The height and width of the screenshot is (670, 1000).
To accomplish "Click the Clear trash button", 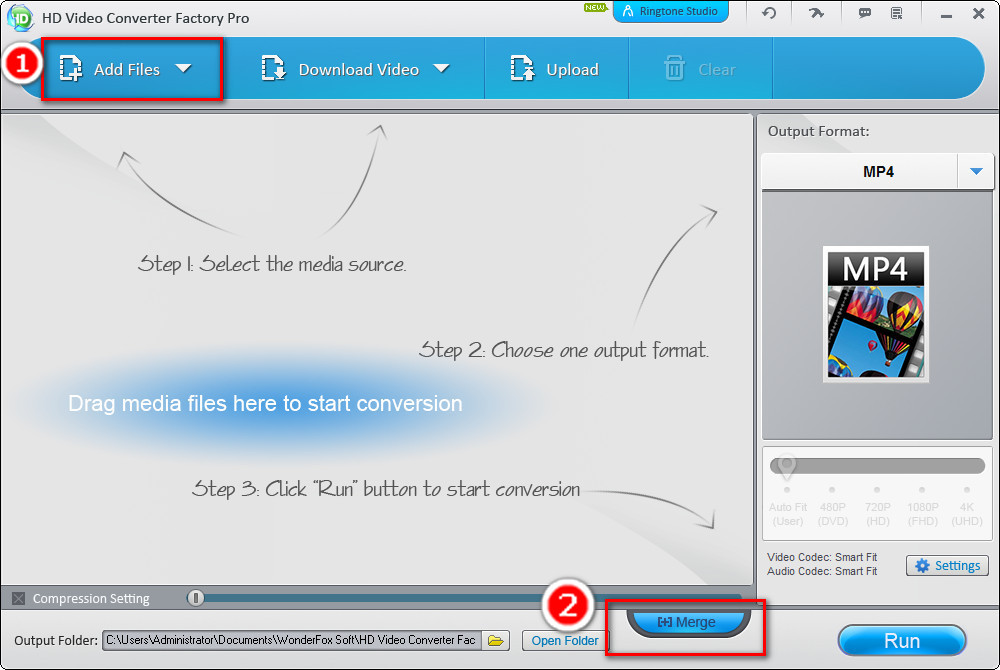I will pos(700,69).
